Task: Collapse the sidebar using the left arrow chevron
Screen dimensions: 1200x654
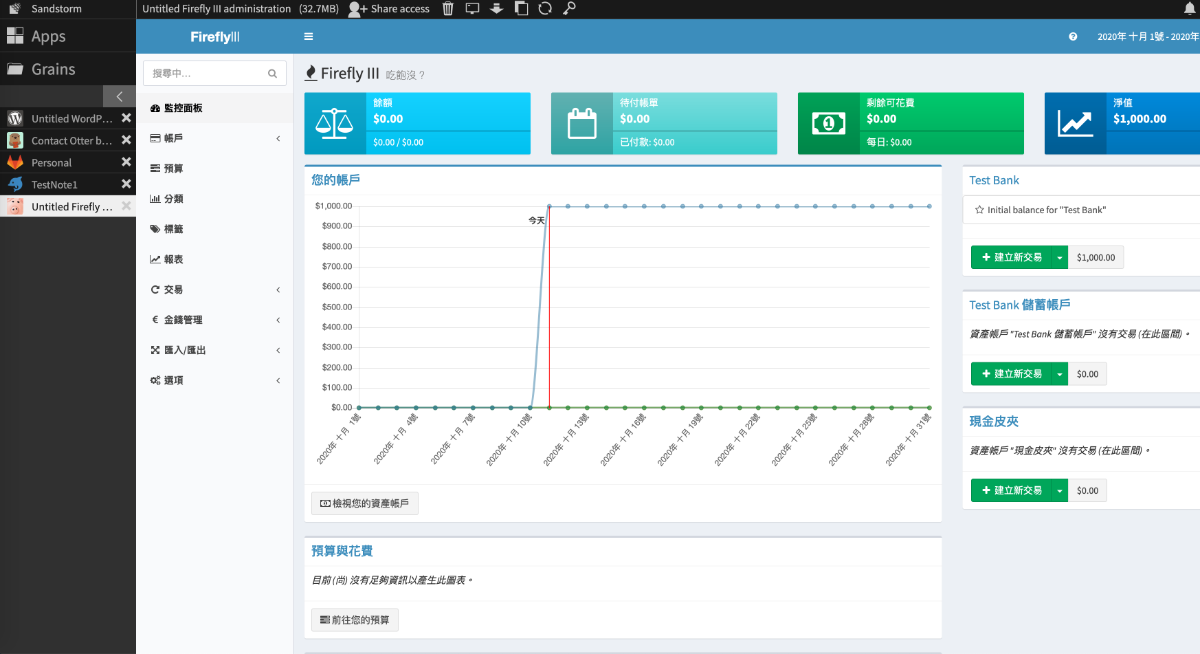Action: pyautogui.click(x=119, y=96)
